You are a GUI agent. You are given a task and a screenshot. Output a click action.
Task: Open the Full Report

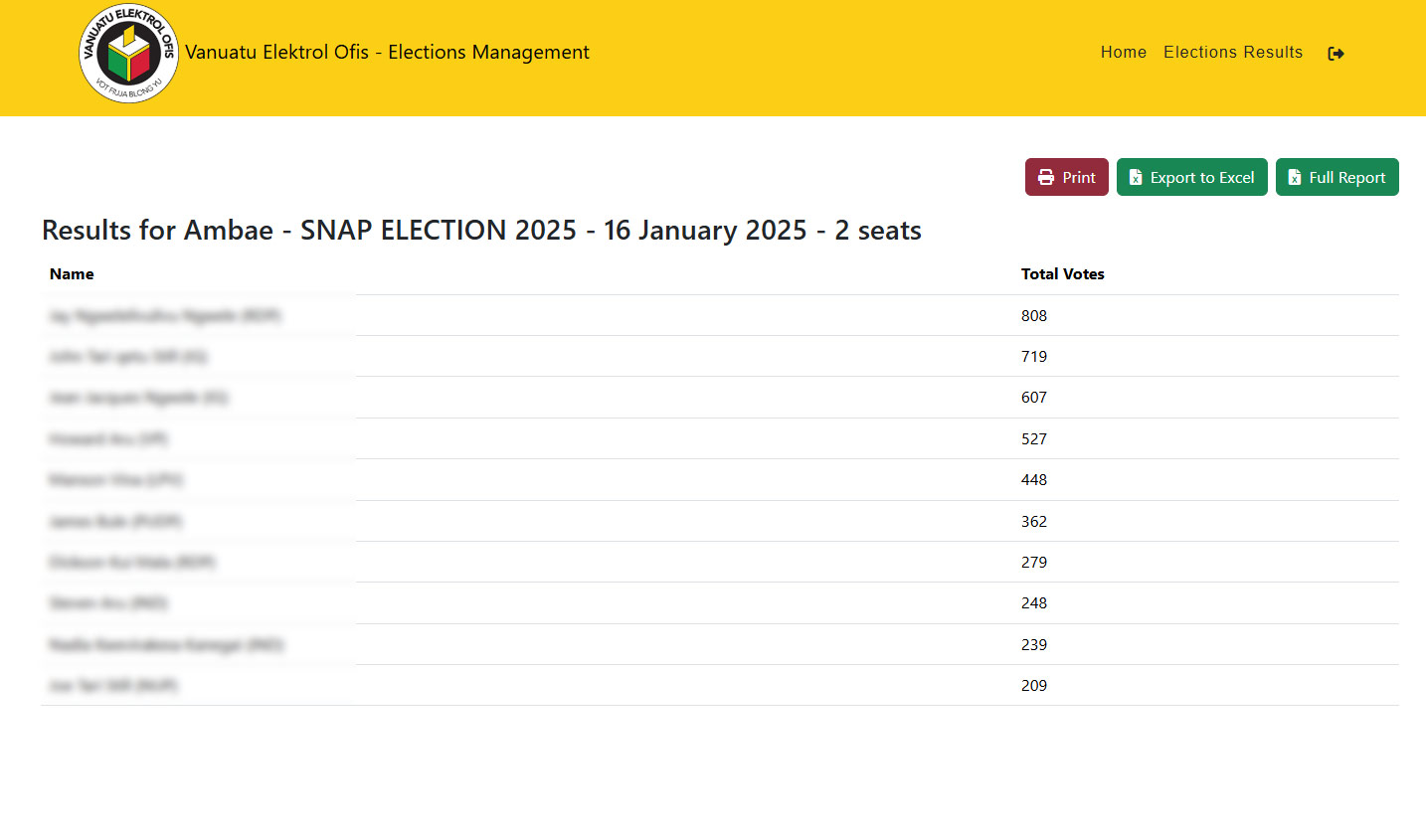click(x=1337, y=177)
